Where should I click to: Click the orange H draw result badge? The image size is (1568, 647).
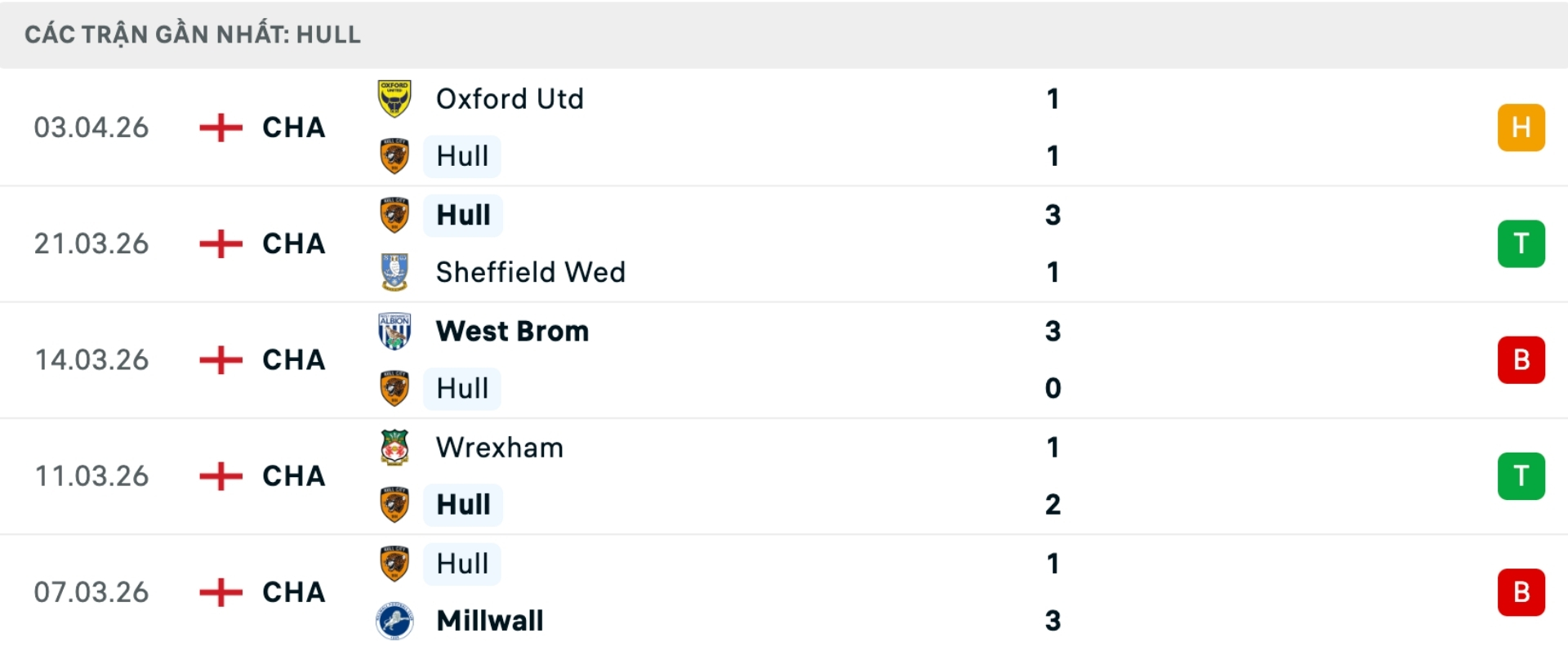tap(1521, 127)
